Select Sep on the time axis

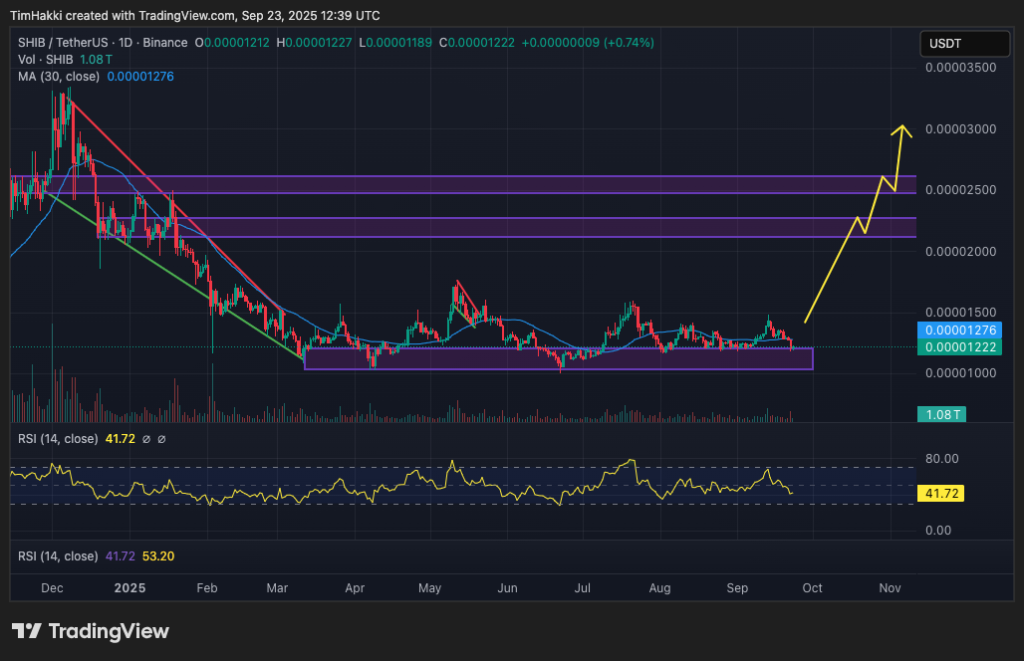click(738, 588)
